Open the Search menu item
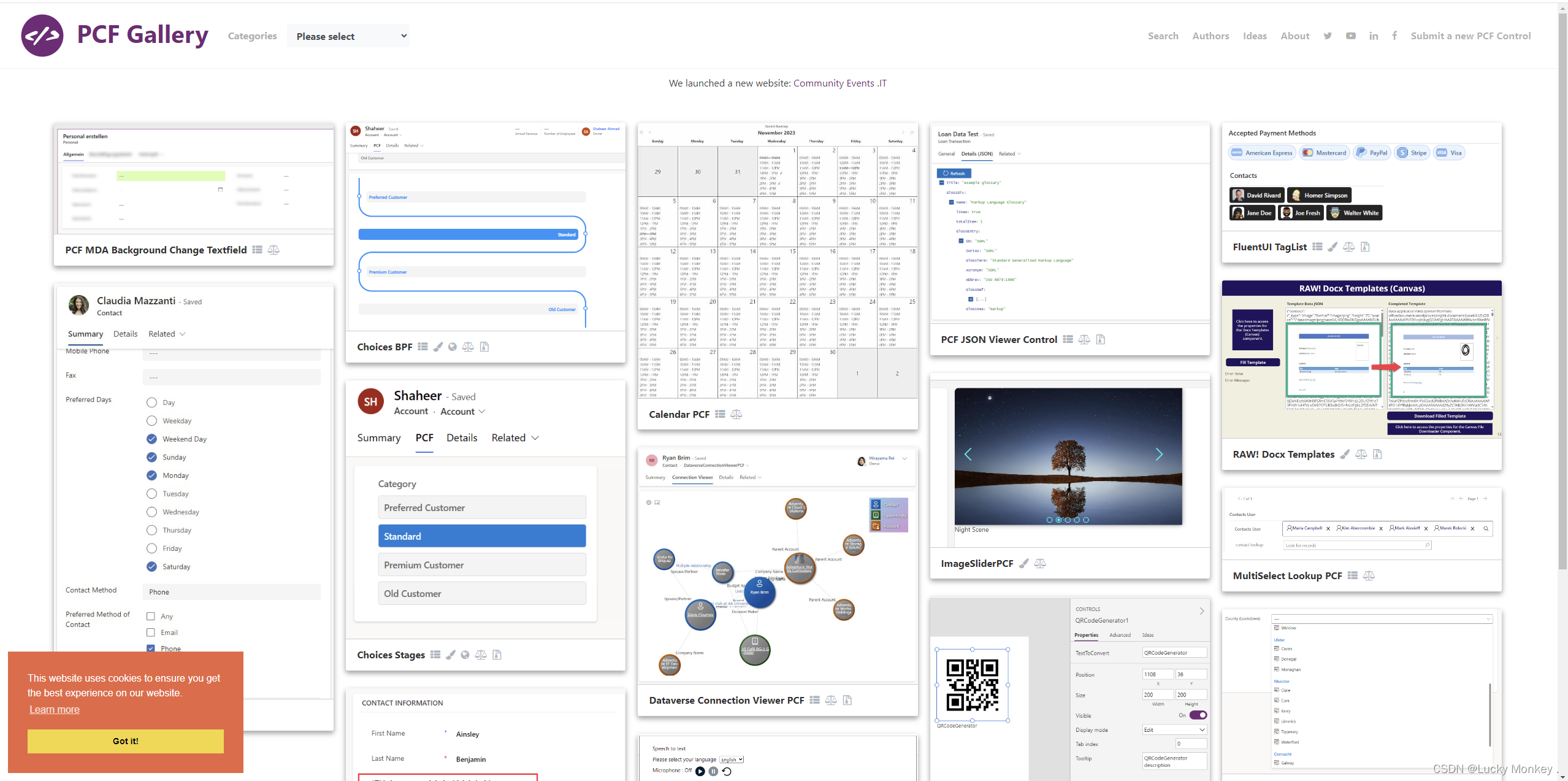Viewport: 1568px width, 781px height. (x=1163, y=36)
